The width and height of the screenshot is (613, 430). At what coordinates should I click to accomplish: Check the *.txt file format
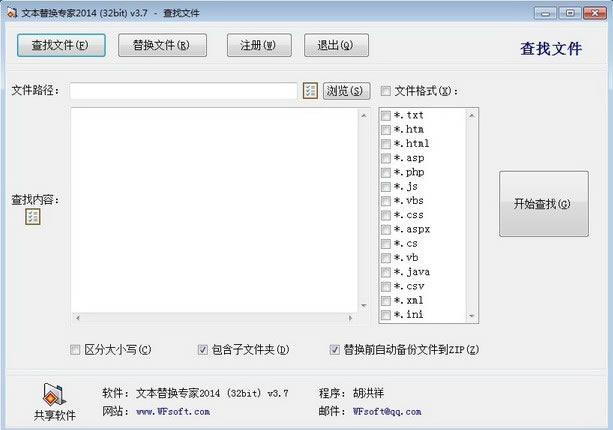(x=386, y=115)
